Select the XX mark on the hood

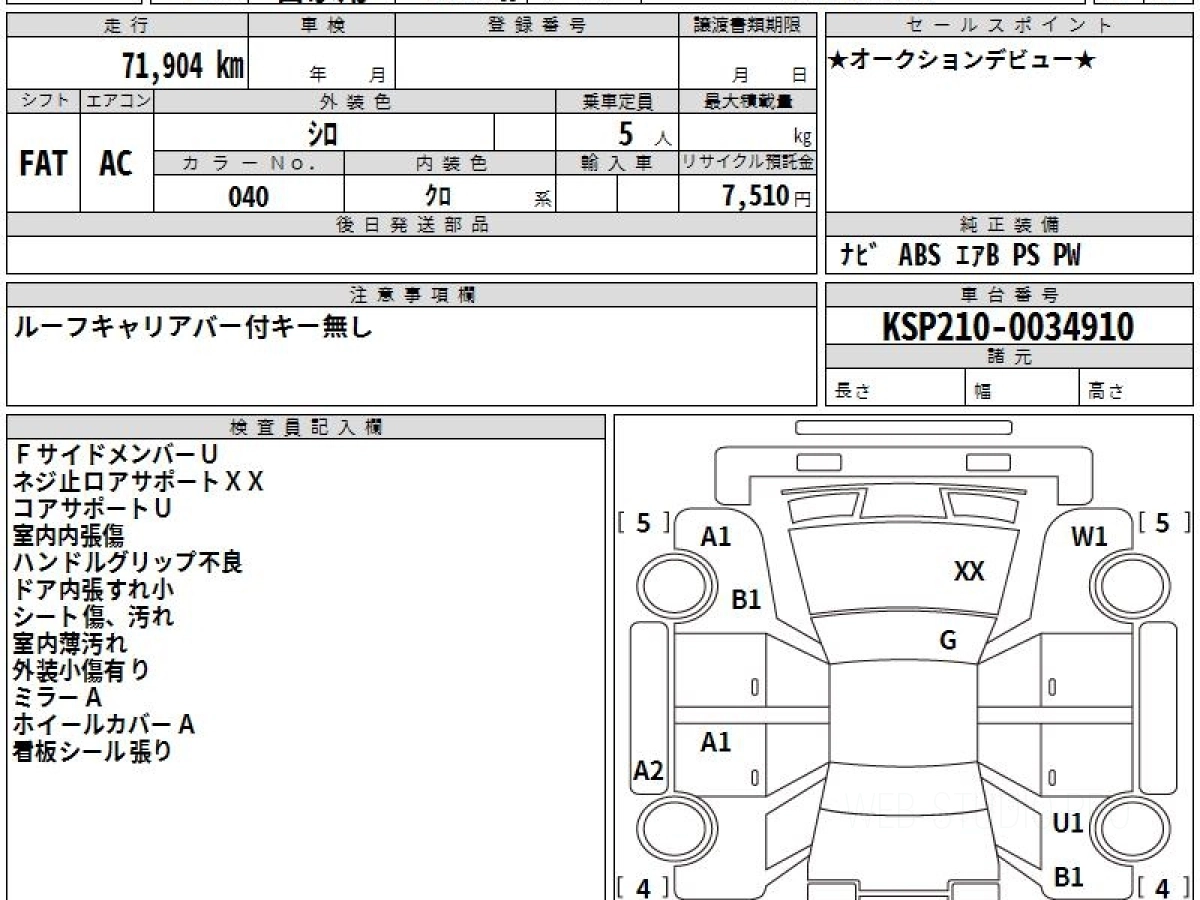coord(969,572)
